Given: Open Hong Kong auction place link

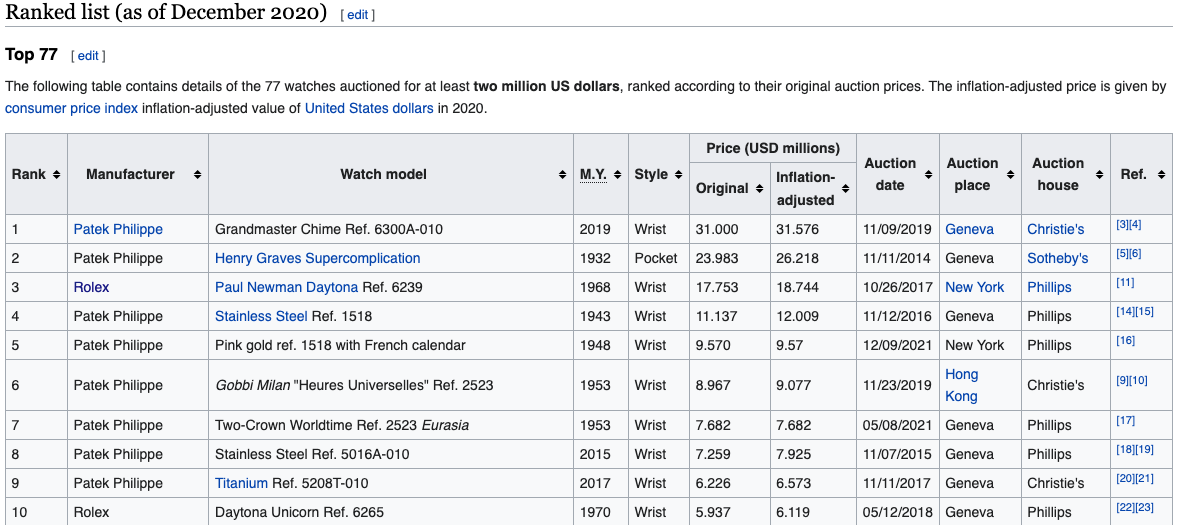Looking at the screenshot, I should 962,385.
